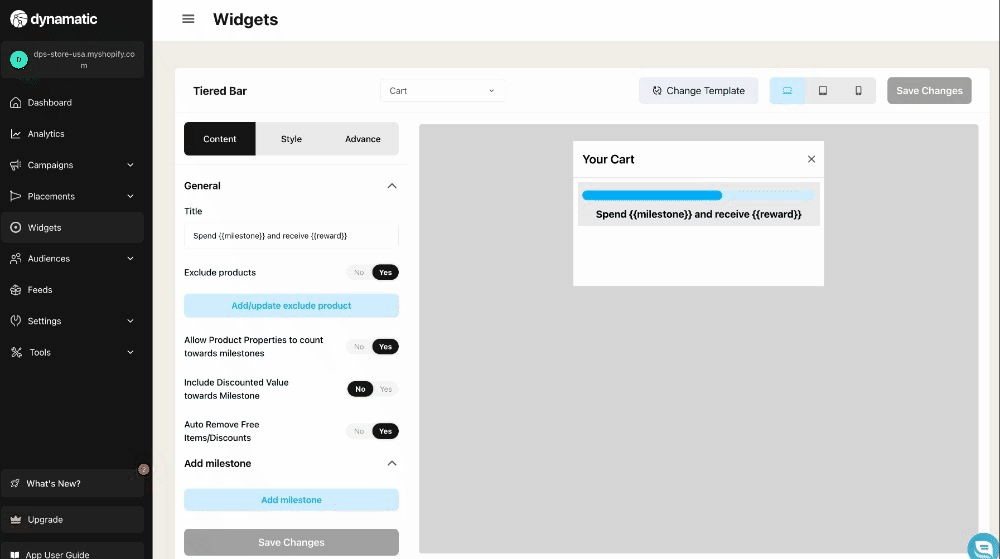Click the Feeds sidebar icon
Screen dimensions: 1000x559
coord(16,290)
